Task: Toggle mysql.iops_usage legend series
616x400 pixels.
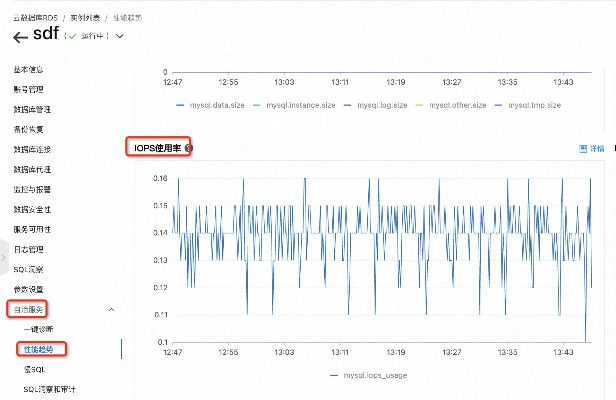Action: [x=368, y=375]
